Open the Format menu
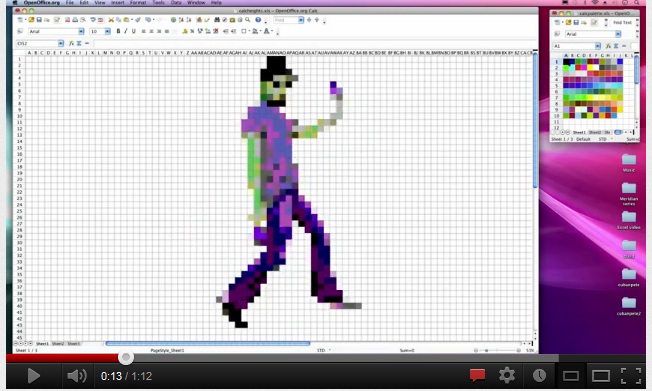Screen dimensions: 652x391 138,2
